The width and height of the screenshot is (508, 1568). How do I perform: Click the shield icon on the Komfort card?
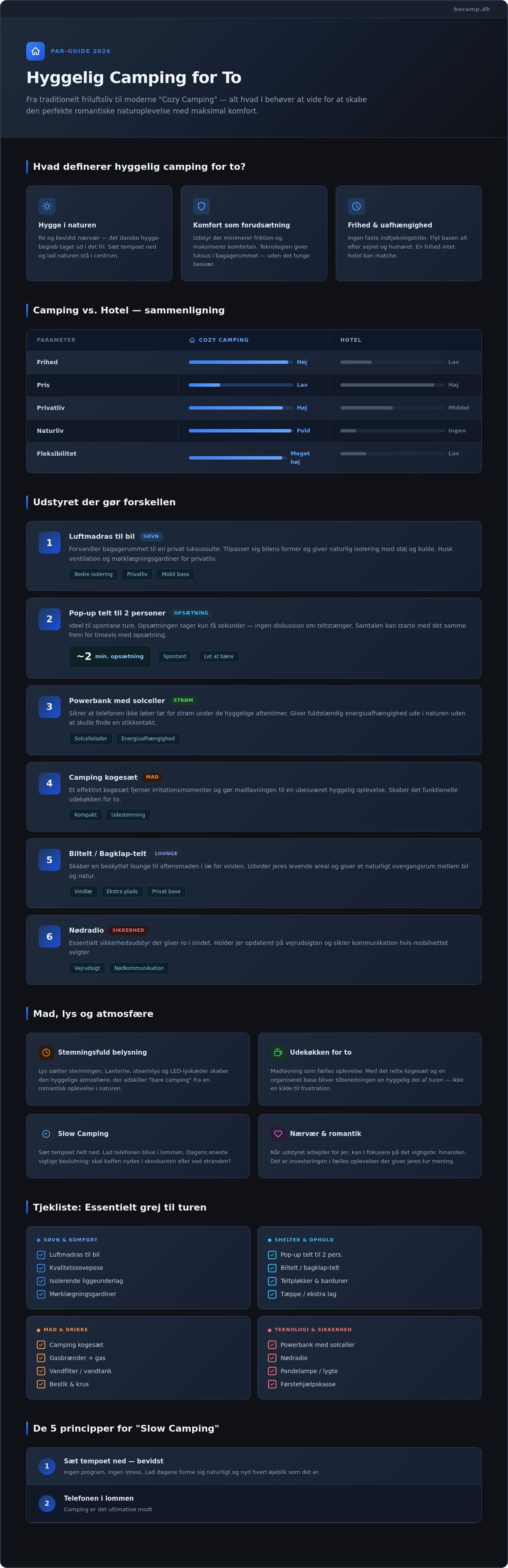click(202, 206)
